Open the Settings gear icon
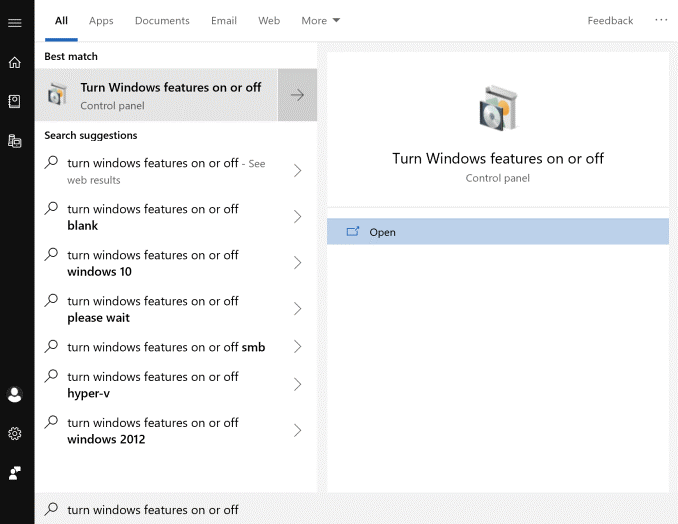The width and height of the screenshot is (678, 524). click(15, 433)
